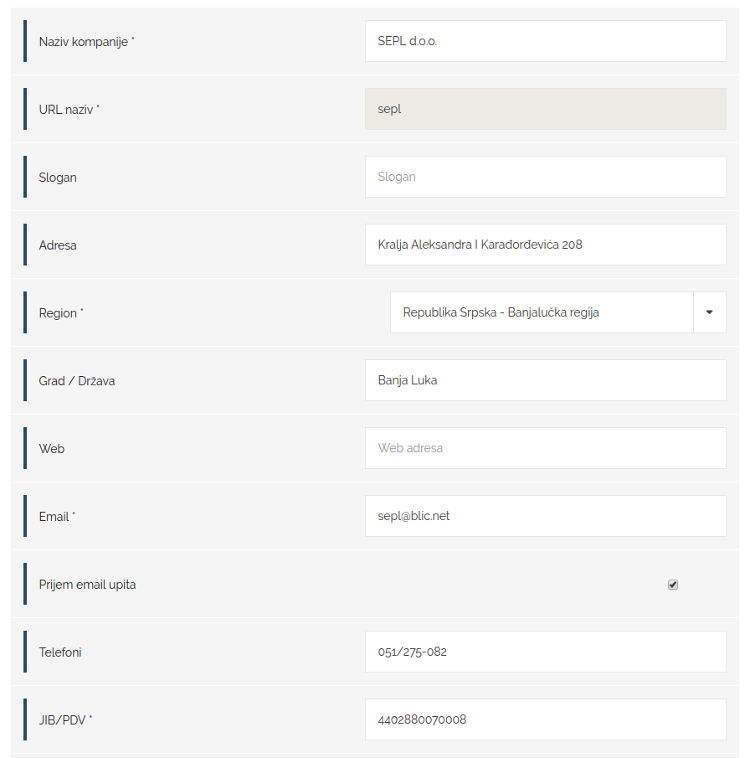Click the Grad / Država label text

click(77, 381)
